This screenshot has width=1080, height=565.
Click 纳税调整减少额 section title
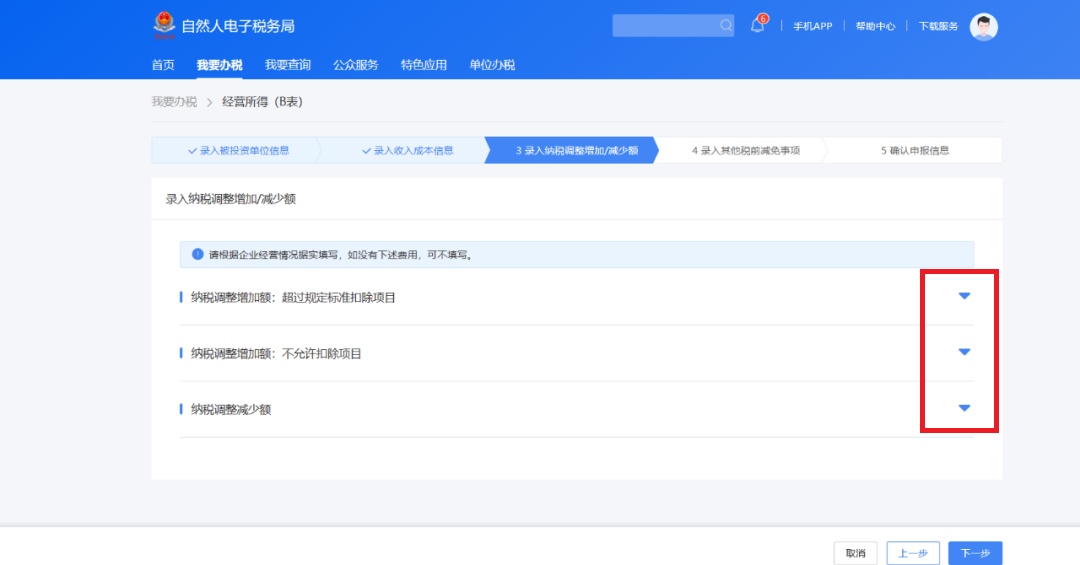point(231,409)
